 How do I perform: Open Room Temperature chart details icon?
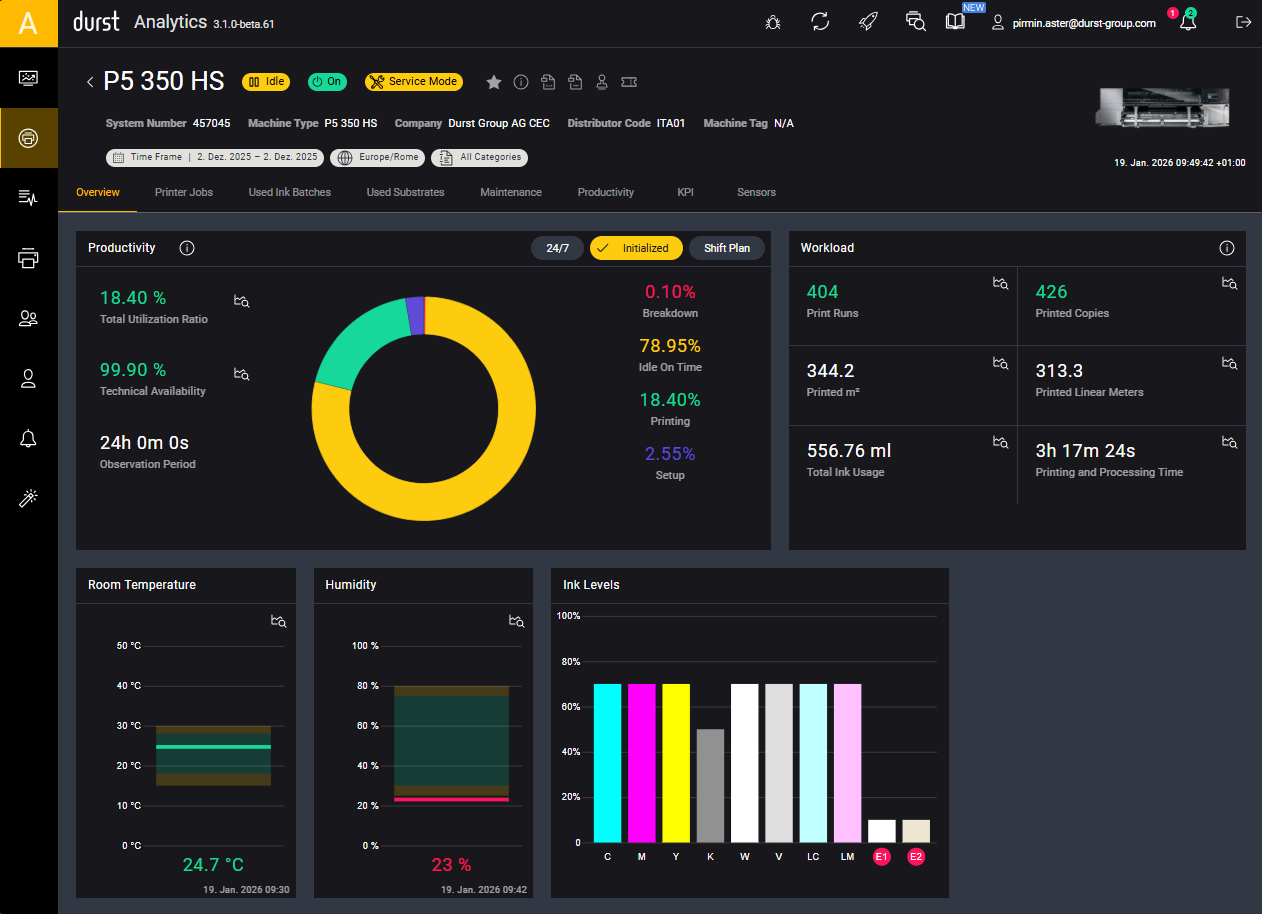[x=279, y=621]
